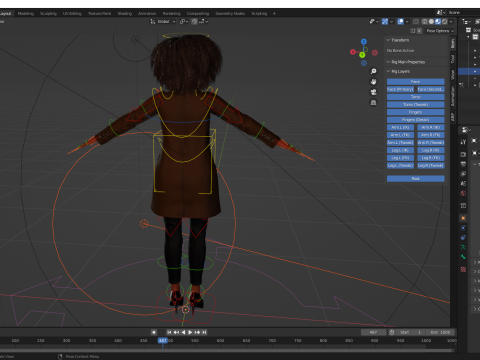480x360 pixels.
Task: Jump to the timeline start frame
Action: 169,332
